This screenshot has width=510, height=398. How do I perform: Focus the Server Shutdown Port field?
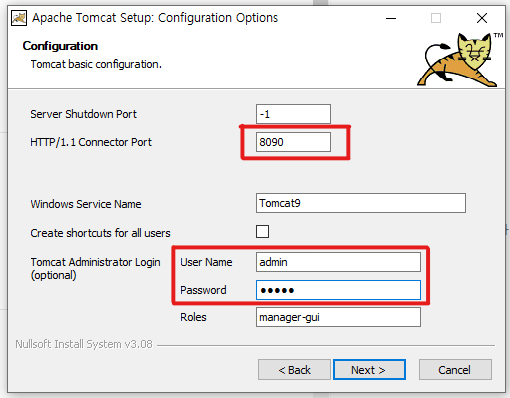coord(293,114)
